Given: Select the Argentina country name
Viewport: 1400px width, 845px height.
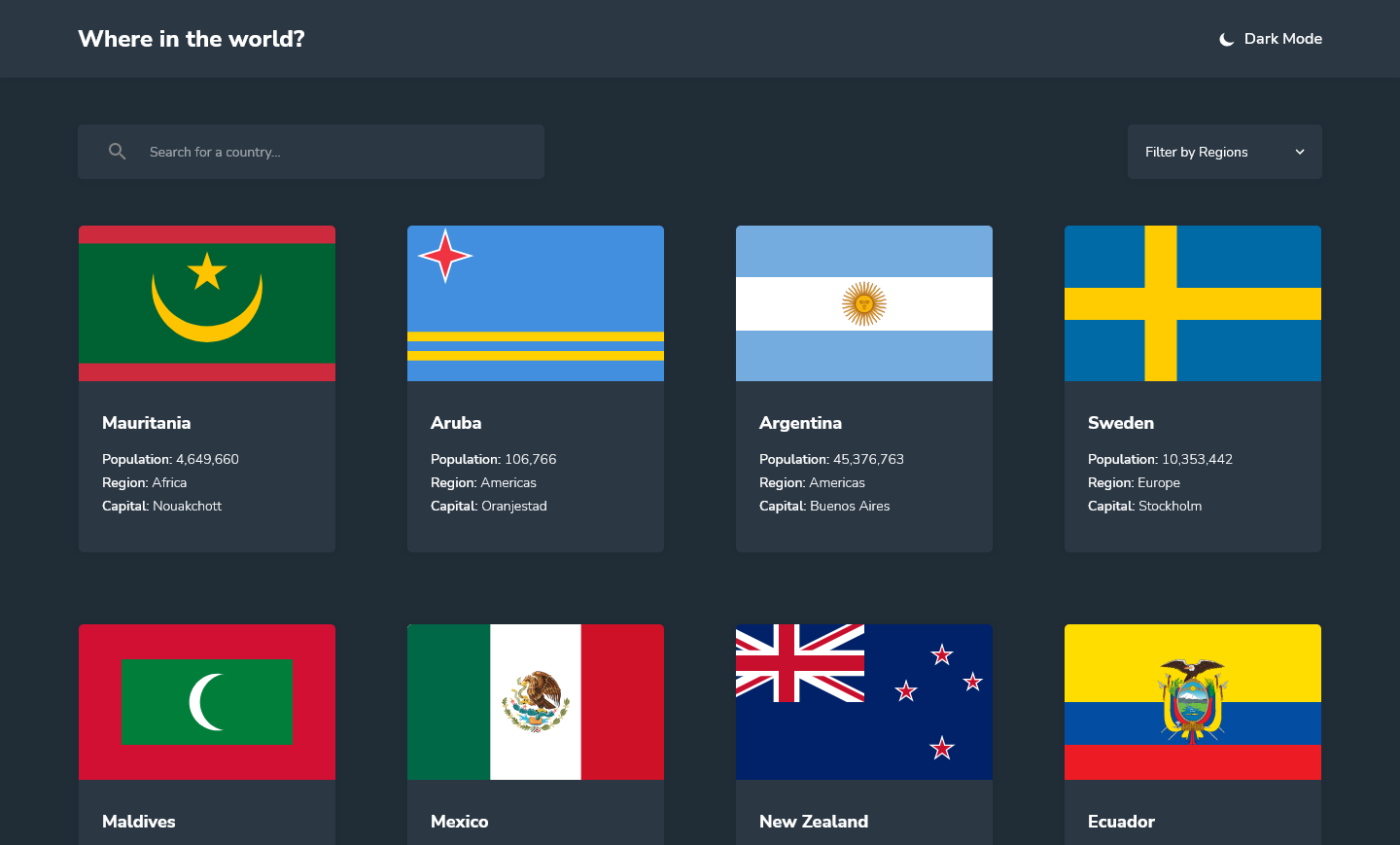Looking at the screenshot, I should click(x=800, y=423).
